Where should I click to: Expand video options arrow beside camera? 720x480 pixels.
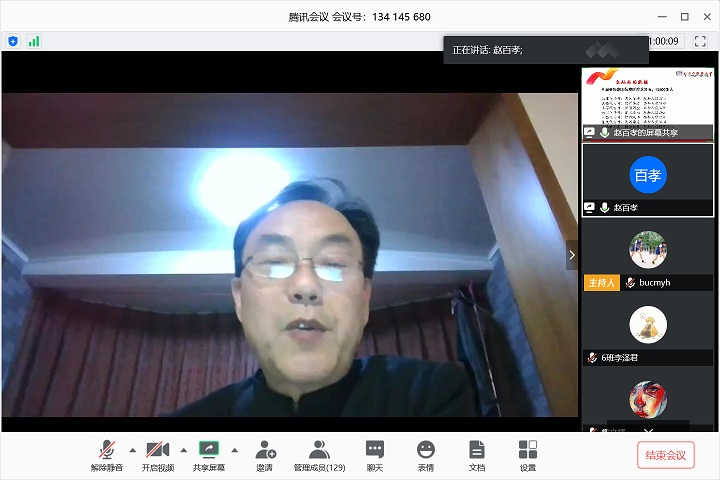[x=183, y=449]
